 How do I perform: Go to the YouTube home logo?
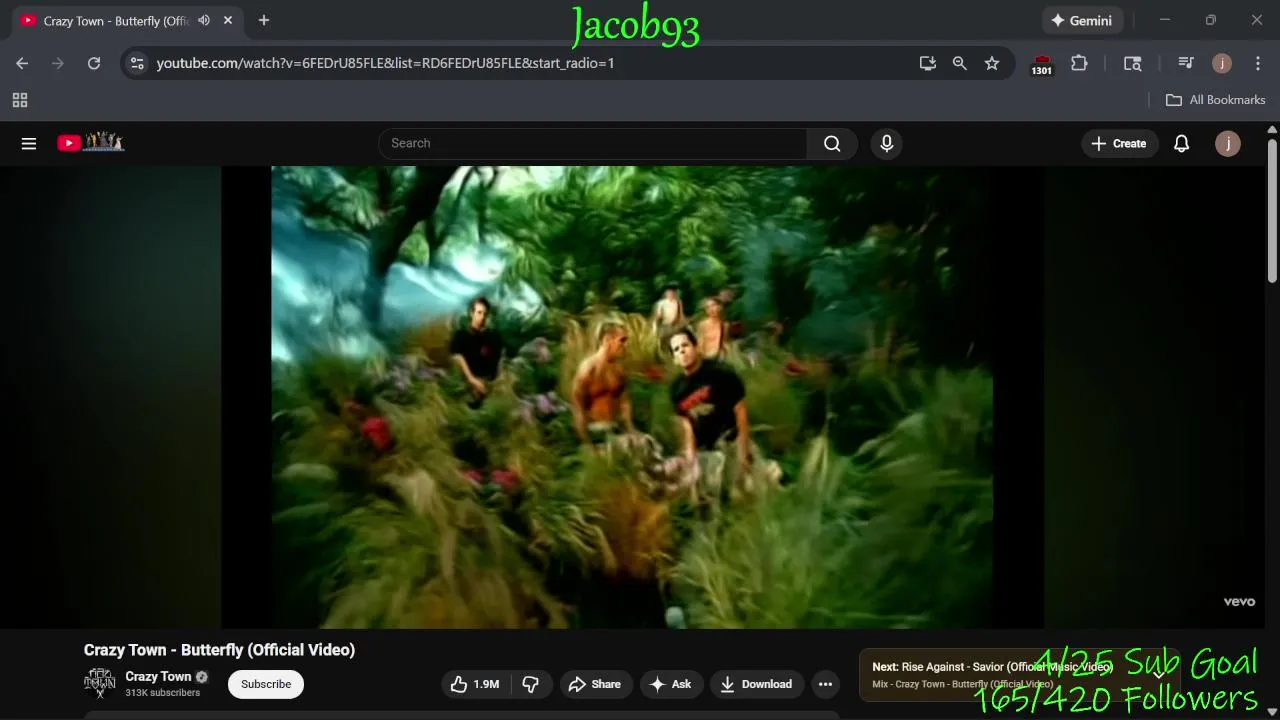[90, 143]
